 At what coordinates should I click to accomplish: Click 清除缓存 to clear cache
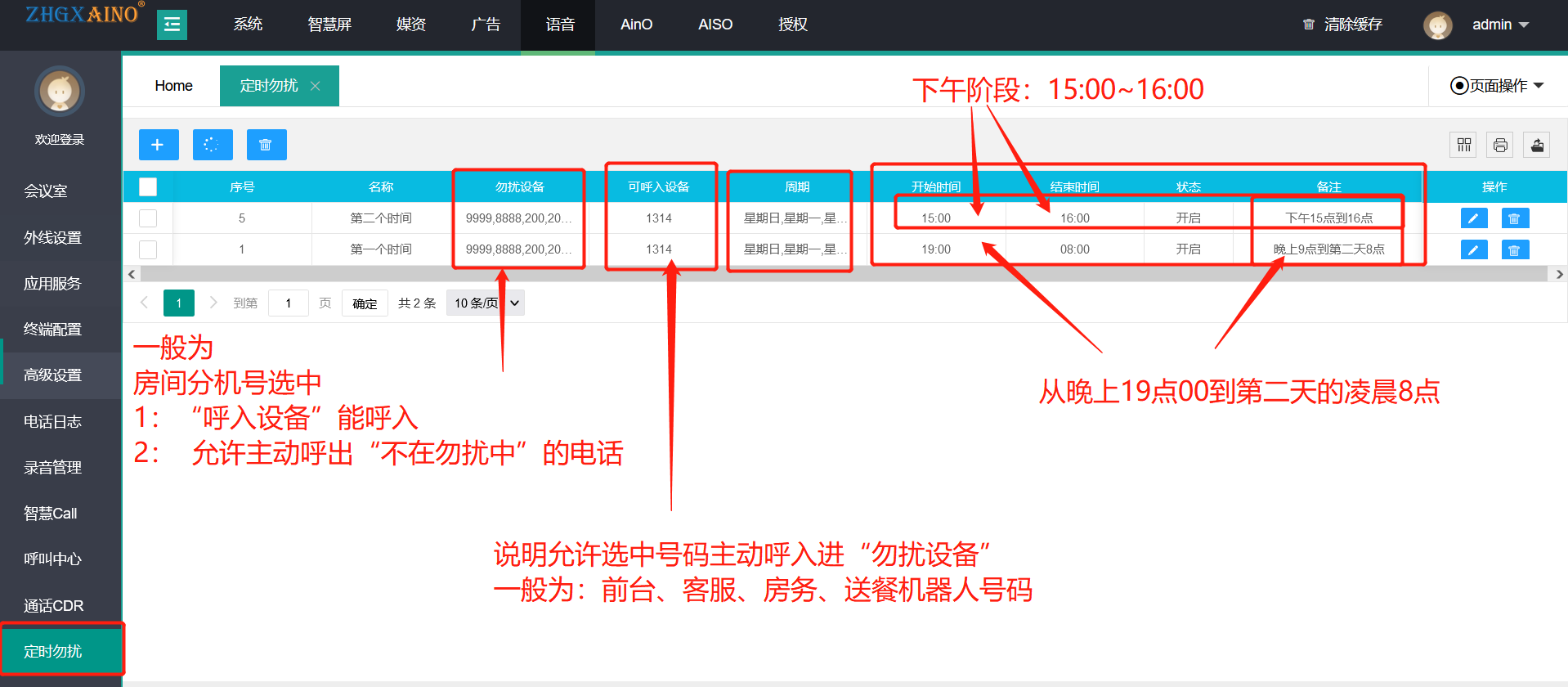pyautogui.click(x=1342, y=25)
